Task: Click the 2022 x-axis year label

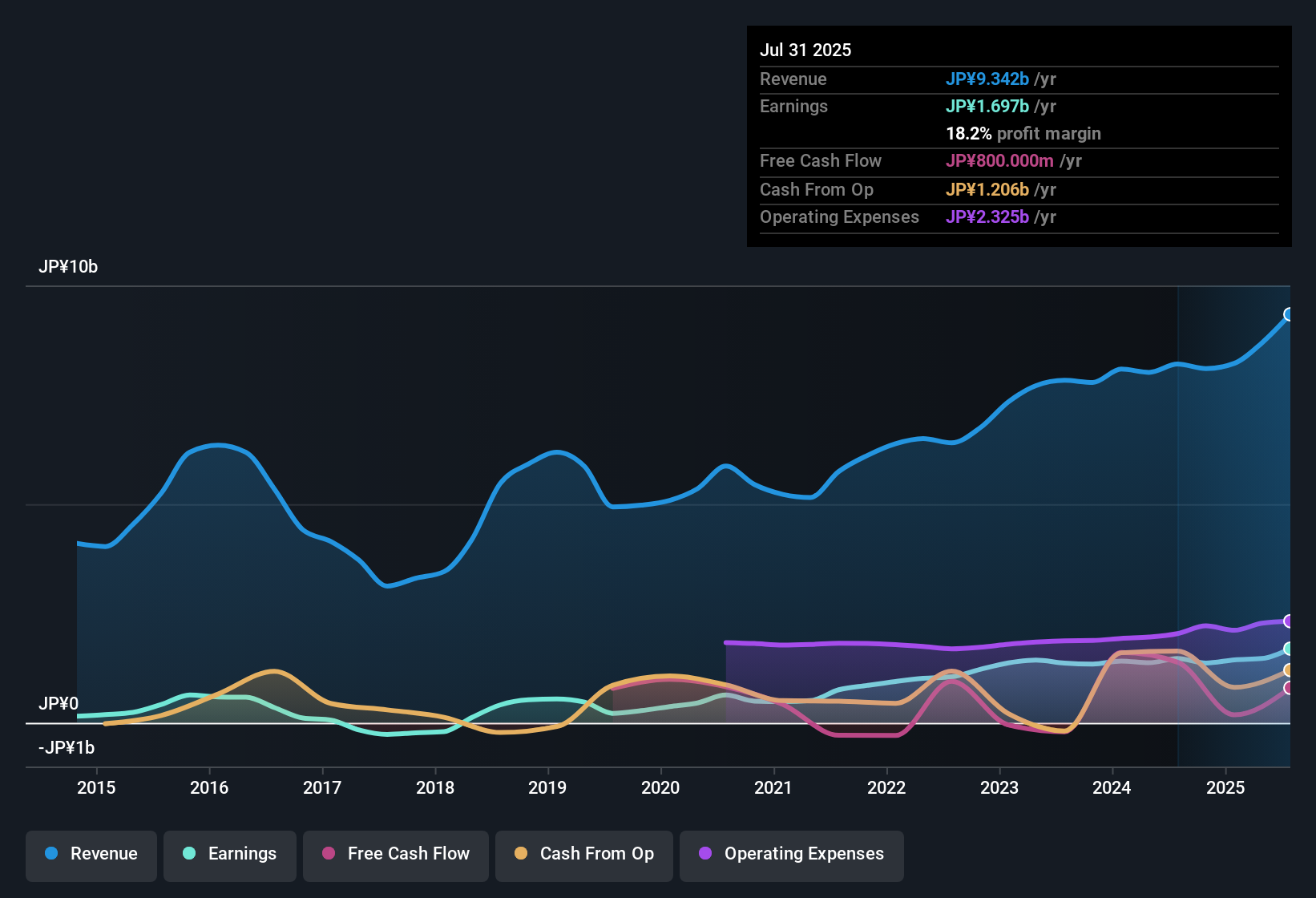Action: coord(886,788)
